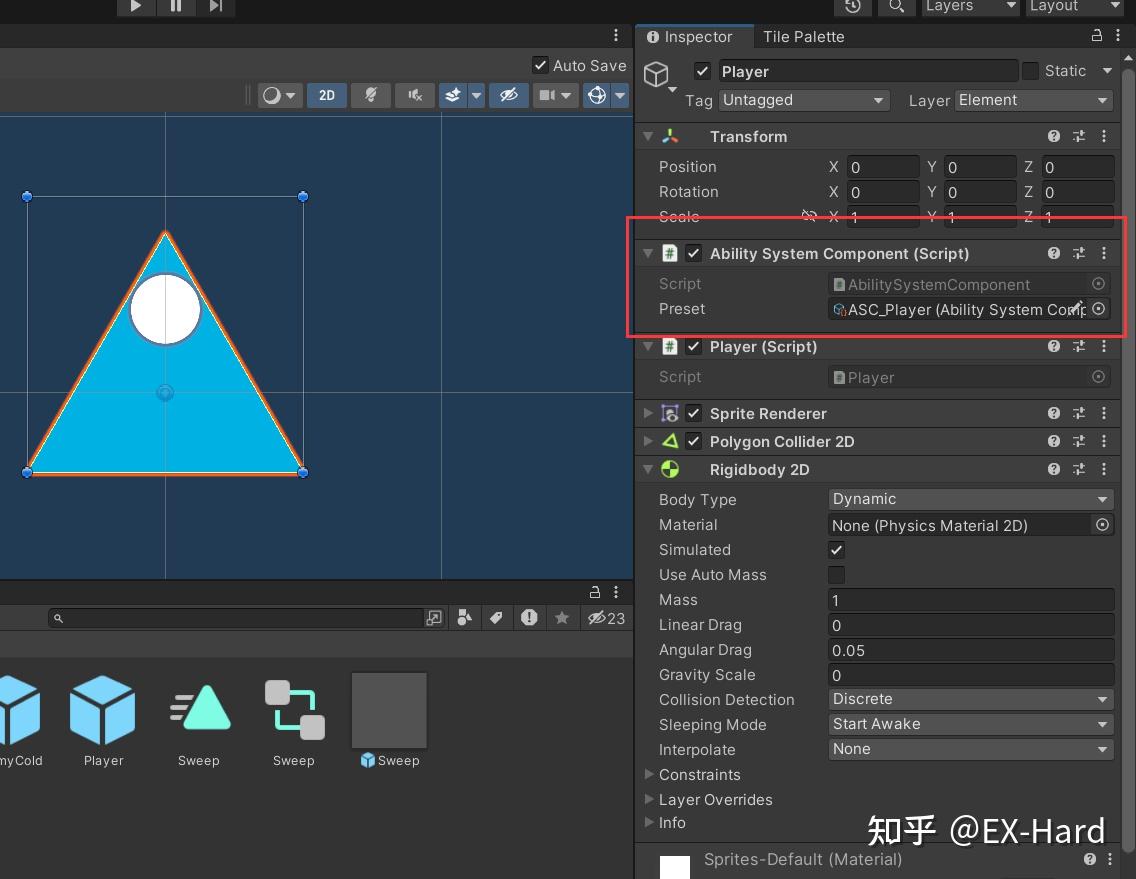
Task: Toggle scene audio mute icon
Action: 414,95
